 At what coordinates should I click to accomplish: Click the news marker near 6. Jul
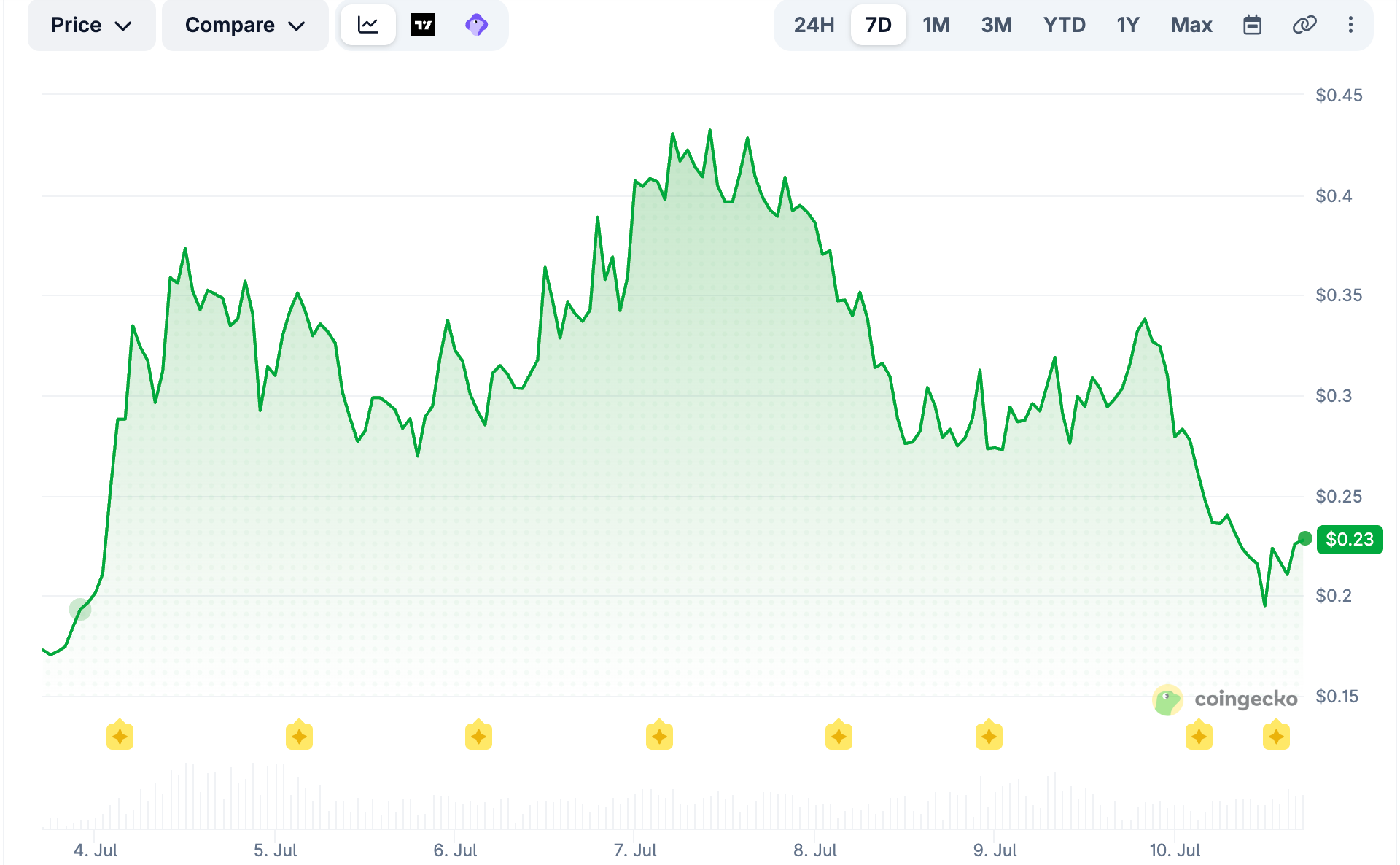[478, 736]
